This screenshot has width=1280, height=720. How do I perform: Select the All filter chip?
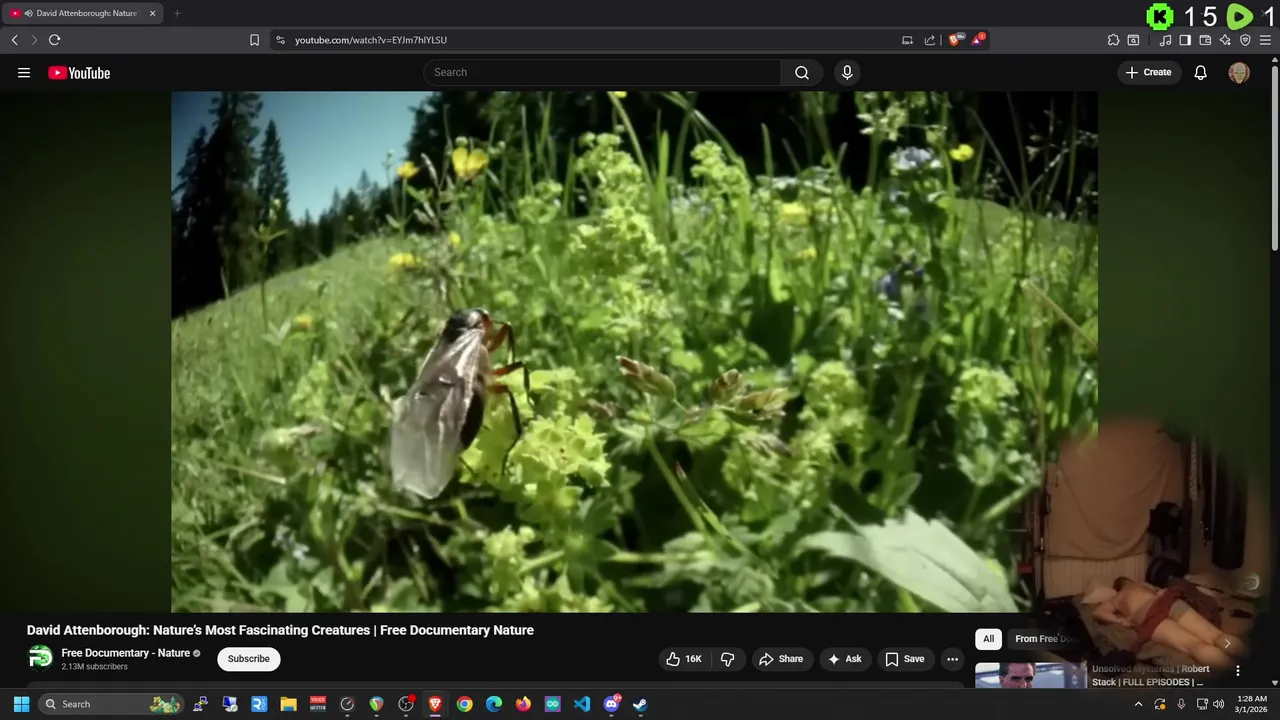click(x=988, y=639)
